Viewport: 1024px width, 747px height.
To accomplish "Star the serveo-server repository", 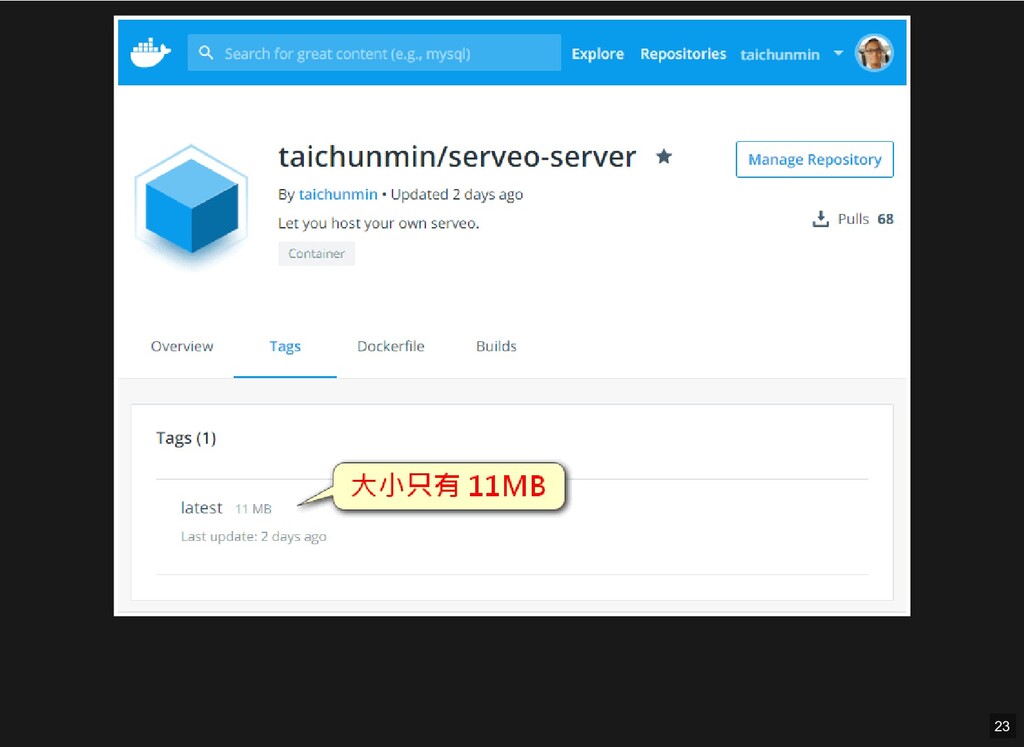I will pyautogui.click(x=664, y=156).
